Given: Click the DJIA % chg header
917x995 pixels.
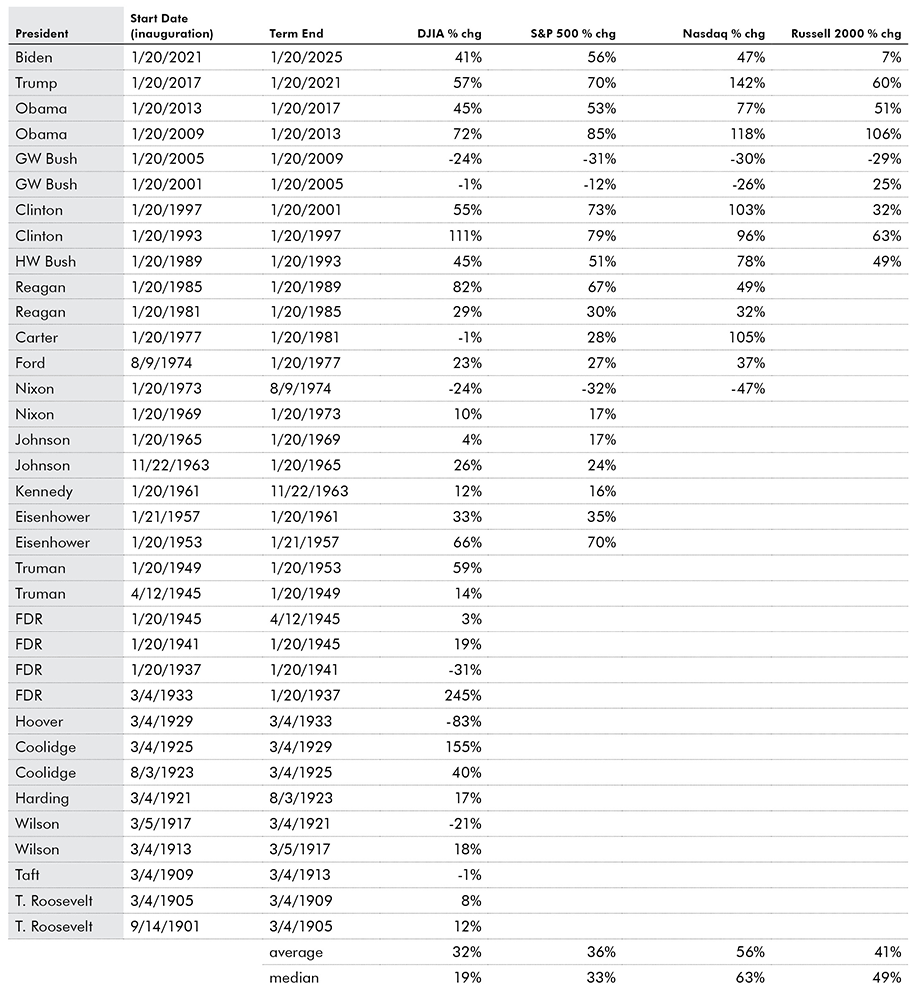Looking at the screenshot, I should 449,33.
